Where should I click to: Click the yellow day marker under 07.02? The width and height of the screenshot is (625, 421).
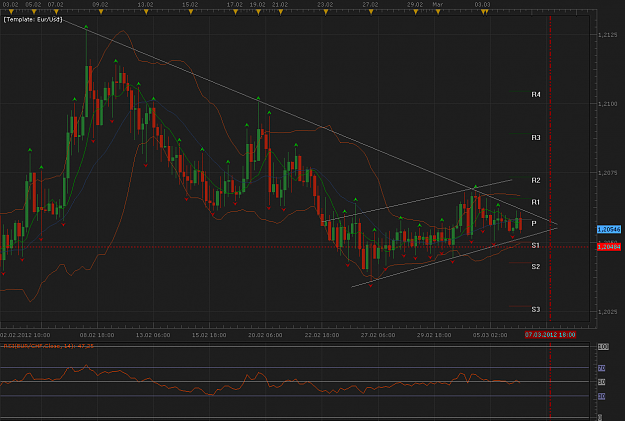(x=56, y=12)
